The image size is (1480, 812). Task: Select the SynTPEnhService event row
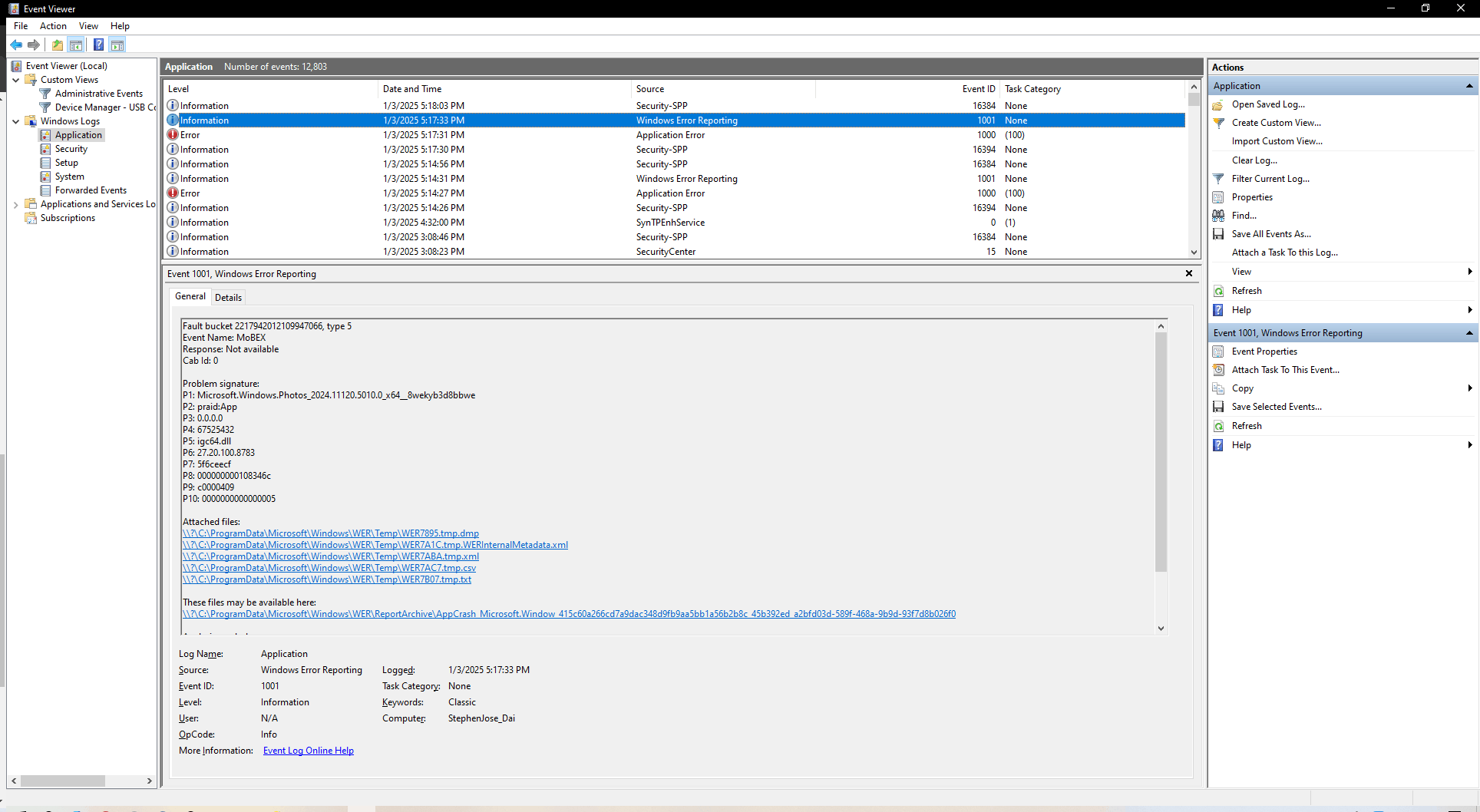click(x=676, y=223)
